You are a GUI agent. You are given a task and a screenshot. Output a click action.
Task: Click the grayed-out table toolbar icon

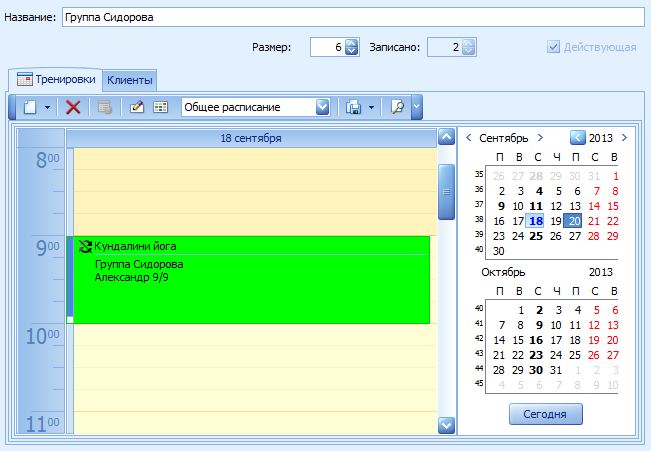104,107
